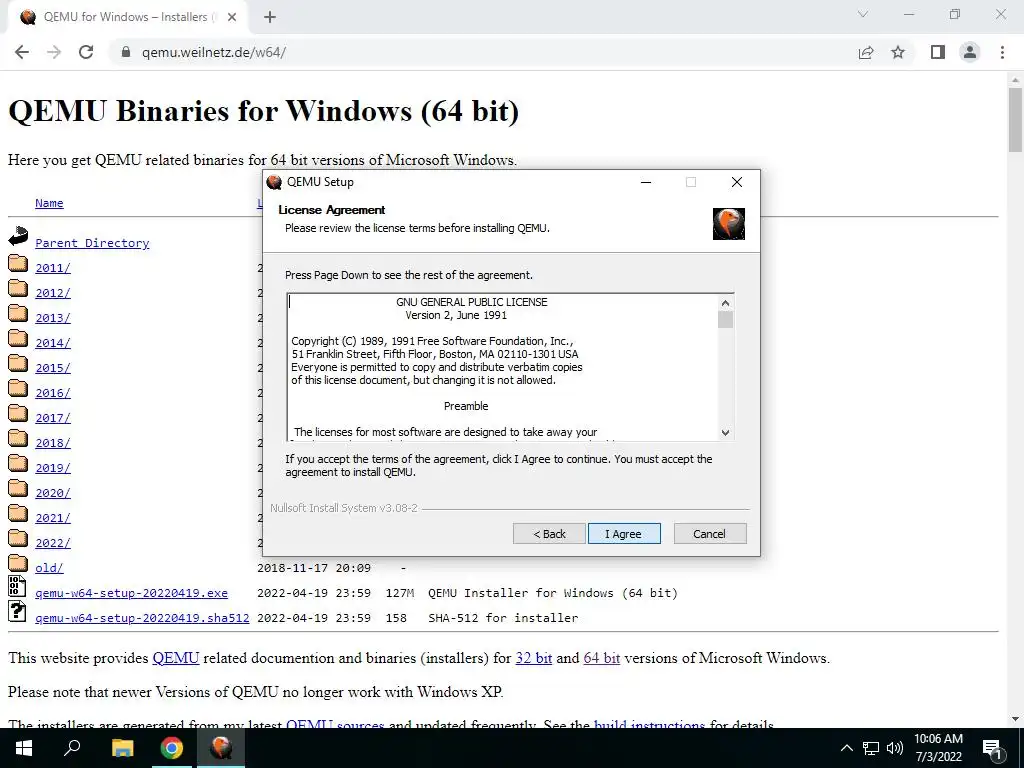The width and height of the screenshot is (1024, 768).
Task: Click the license scrollbar down arrow
Action: pos(725,432)
